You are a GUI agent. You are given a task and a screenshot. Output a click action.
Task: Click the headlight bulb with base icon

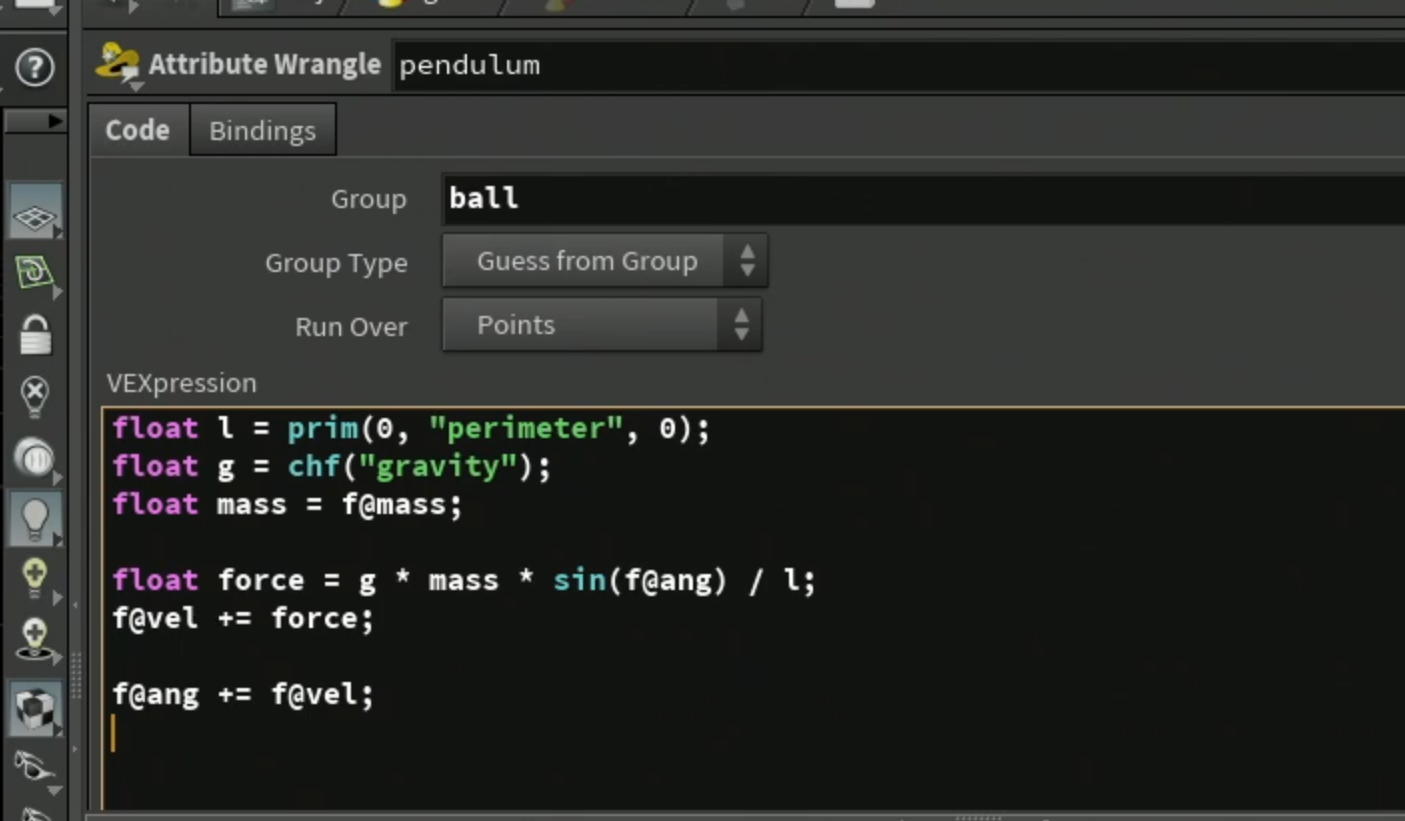point(35,640)
